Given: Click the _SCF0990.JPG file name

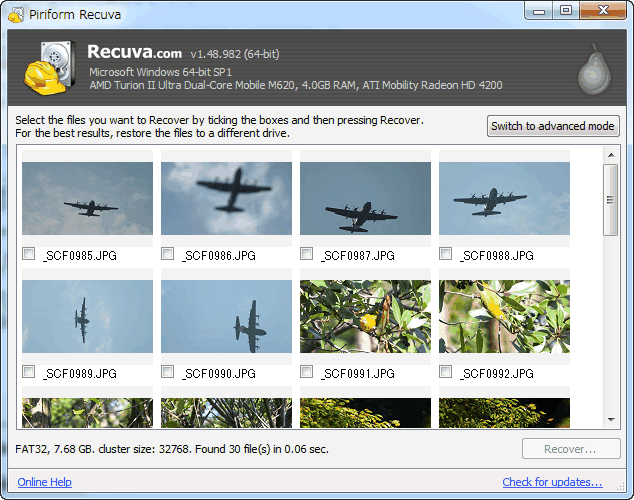Looking at the screenshot, I should point(219,373).
